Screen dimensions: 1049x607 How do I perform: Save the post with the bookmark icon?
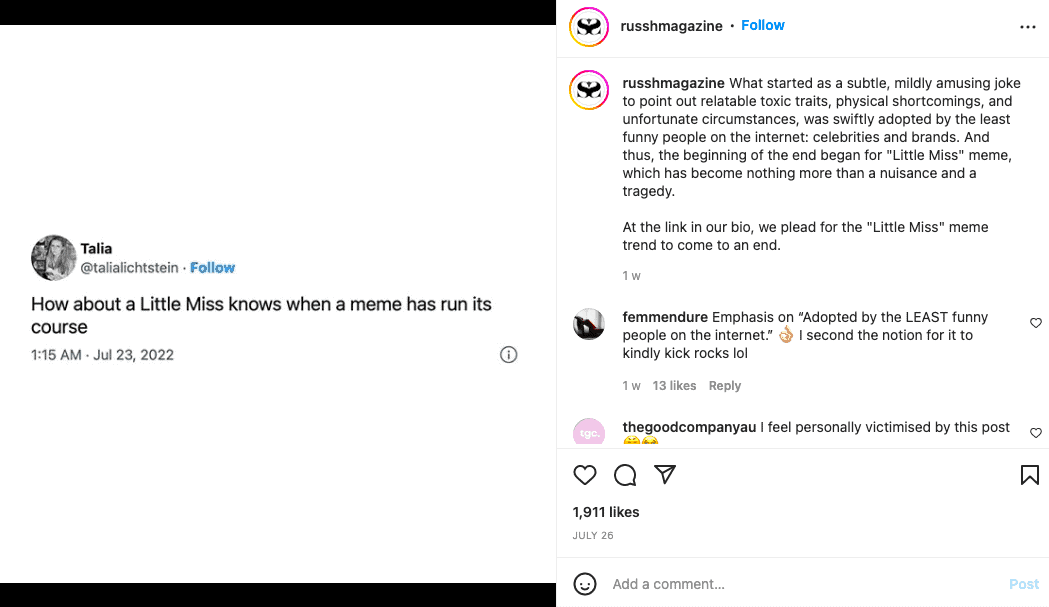pos(1029,475)
